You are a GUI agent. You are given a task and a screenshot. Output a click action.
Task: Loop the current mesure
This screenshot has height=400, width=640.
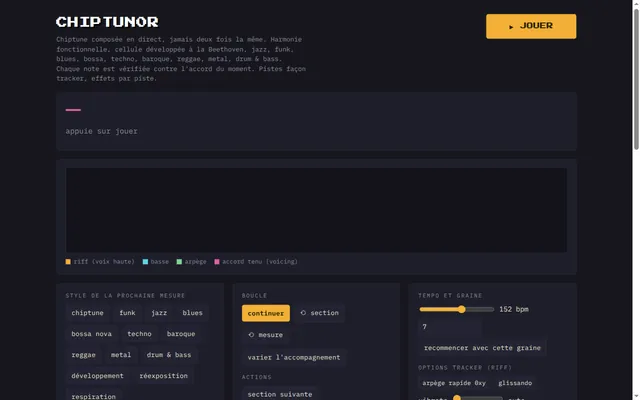(265, 335)
